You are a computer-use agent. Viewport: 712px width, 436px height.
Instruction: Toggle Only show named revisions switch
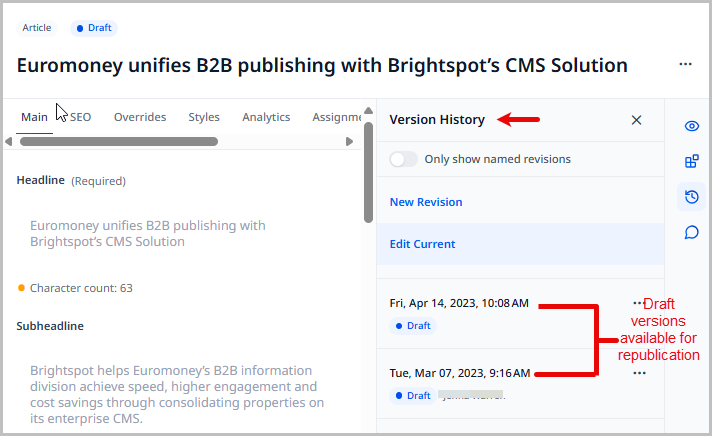point(403,159)
